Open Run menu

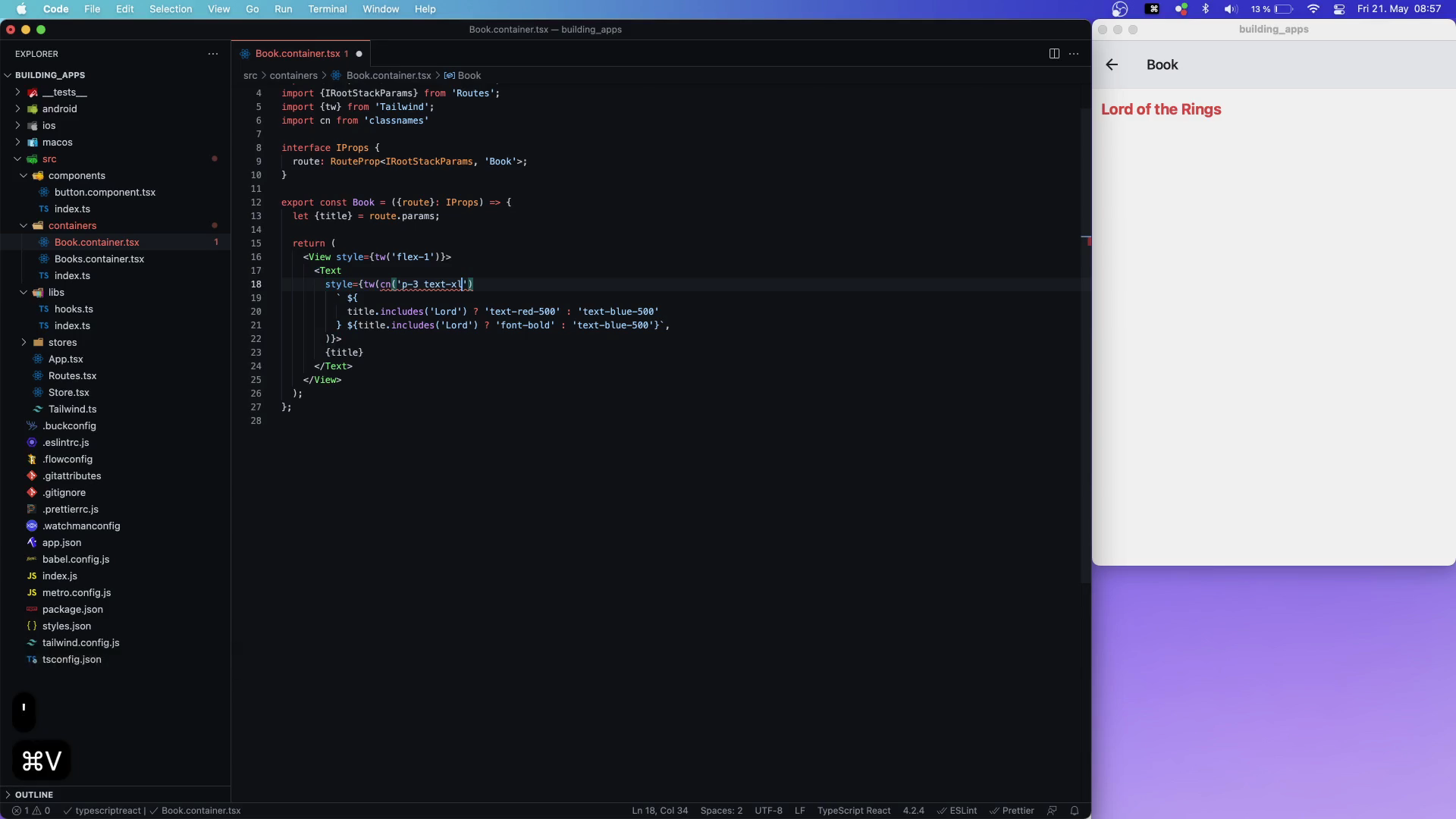[283, 9]
